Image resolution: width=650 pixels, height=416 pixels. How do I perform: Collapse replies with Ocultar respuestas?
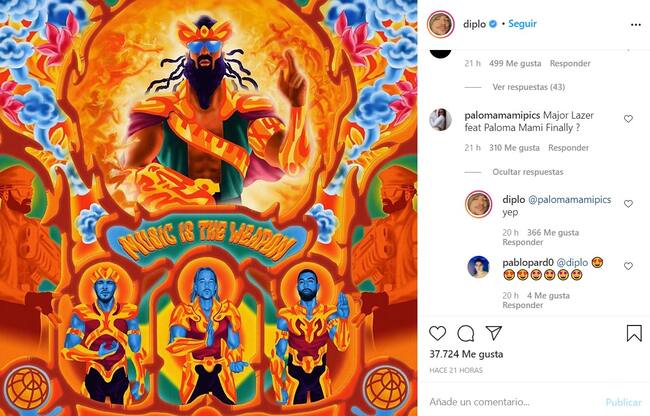click(528, 172)
